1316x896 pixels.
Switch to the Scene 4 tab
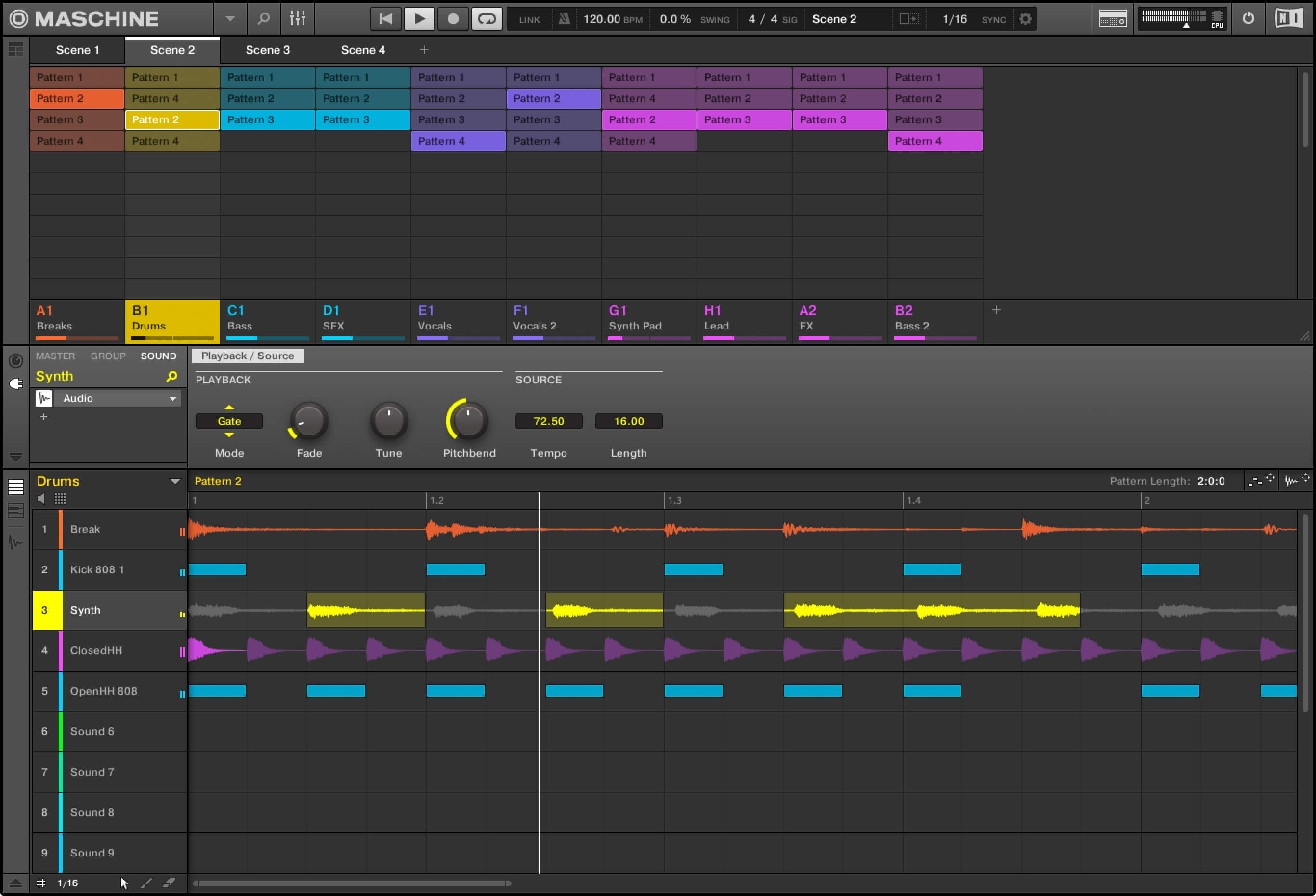[x=363, y=50]
